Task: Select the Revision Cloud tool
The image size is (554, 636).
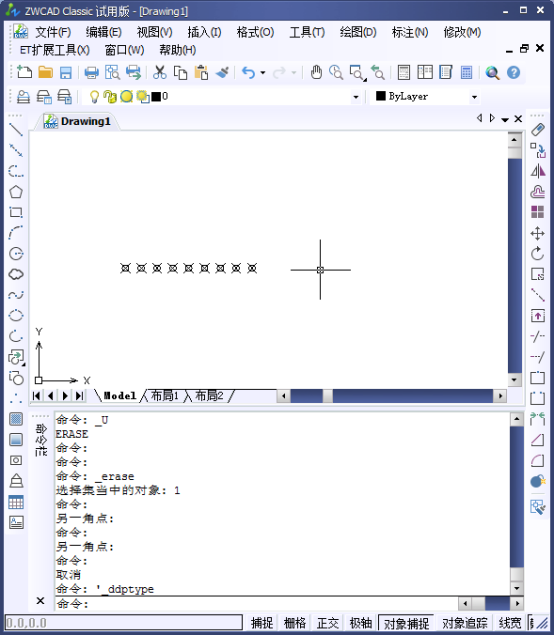Action: tap(16, 274)
